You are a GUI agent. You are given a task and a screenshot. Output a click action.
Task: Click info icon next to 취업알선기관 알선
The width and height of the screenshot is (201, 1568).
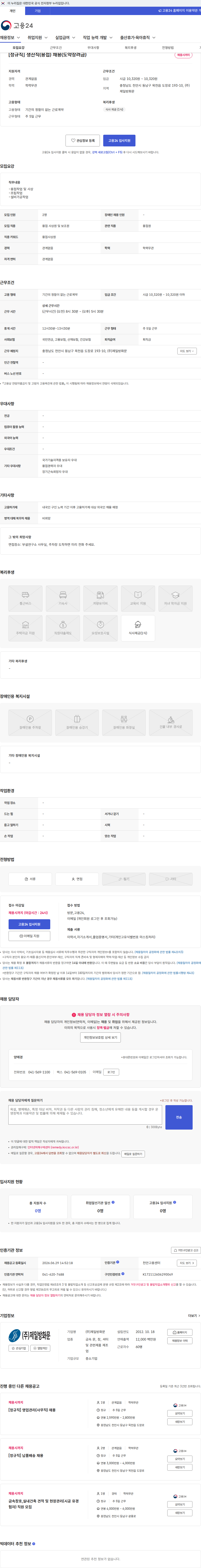pyautogui.click(x=113, y=1202)
